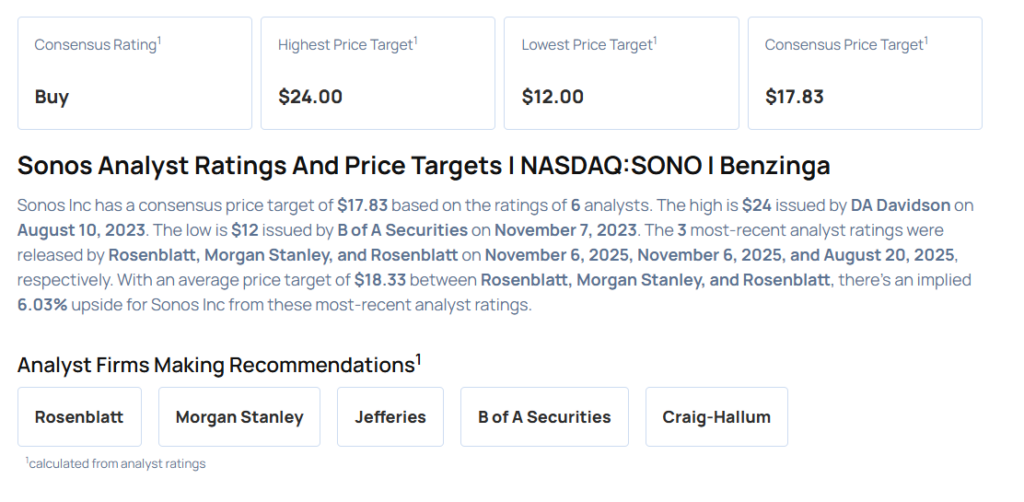Screen dimensions: 1024x502
Task: Click the Craig-Hallum firm button
Action: pyautogui.click(x=716, y=417)
